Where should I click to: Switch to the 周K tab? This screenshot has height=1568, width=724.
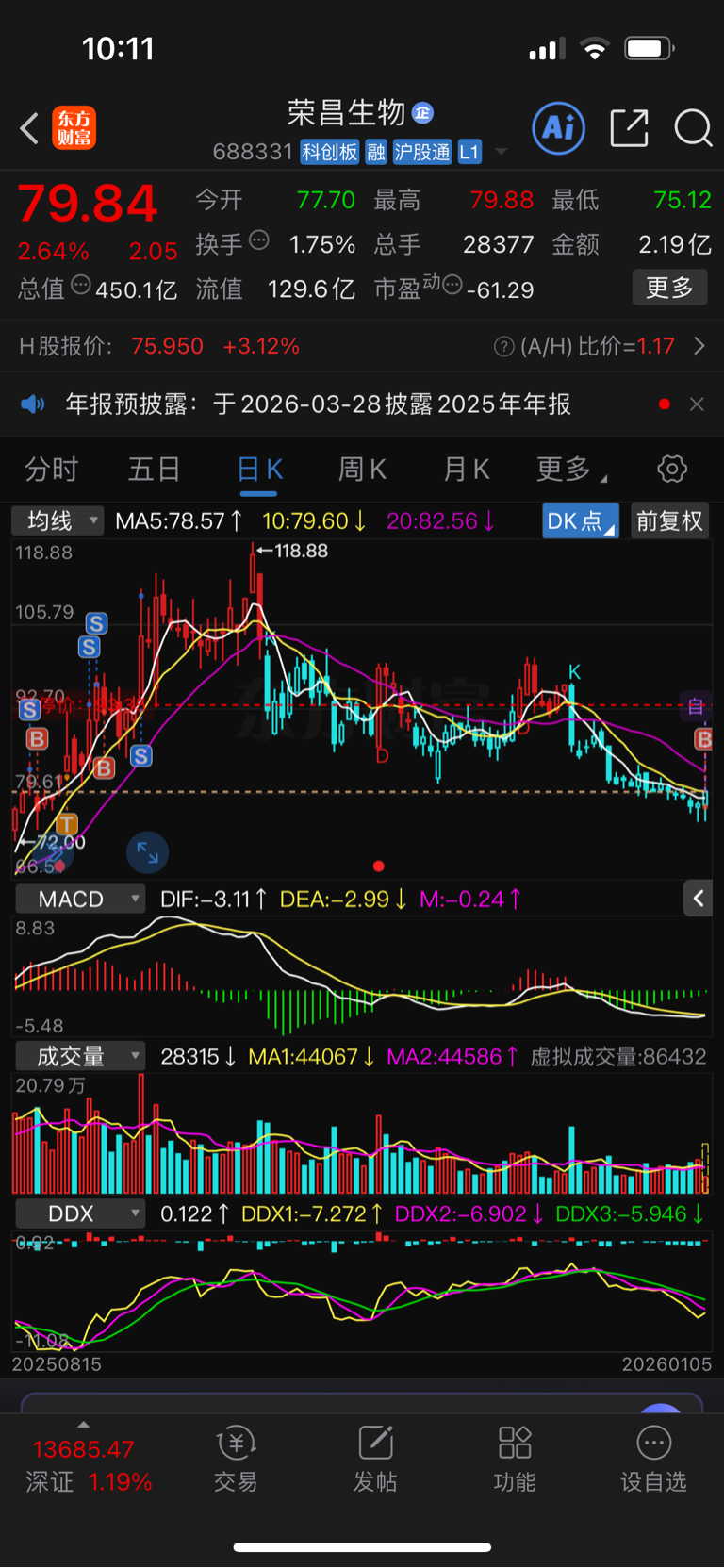coord(362,469)
